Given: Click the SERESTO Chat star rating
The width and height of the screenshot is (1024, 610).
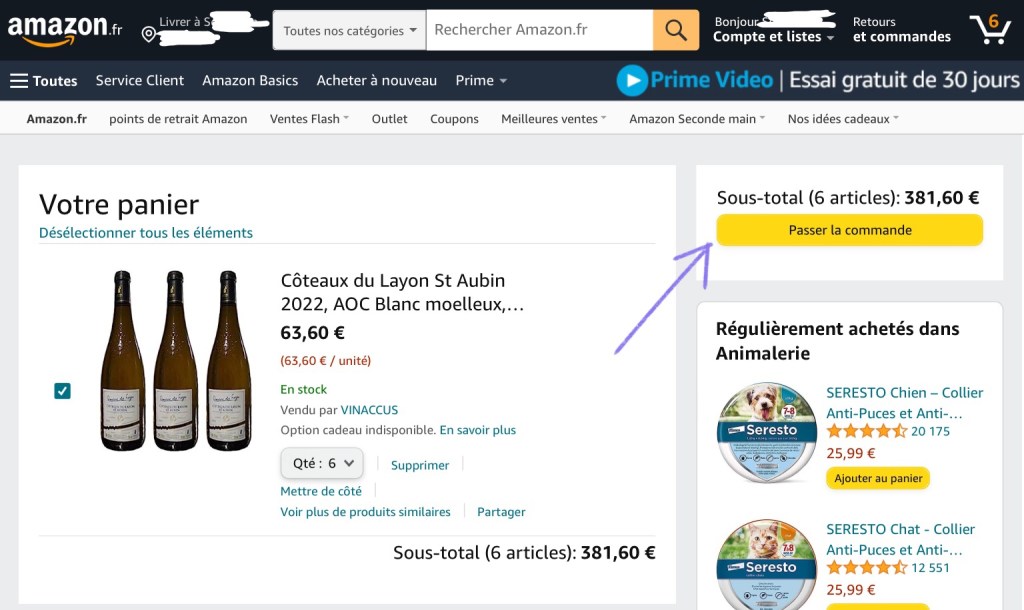Looking at the screenshot, I should coord(866,567).
